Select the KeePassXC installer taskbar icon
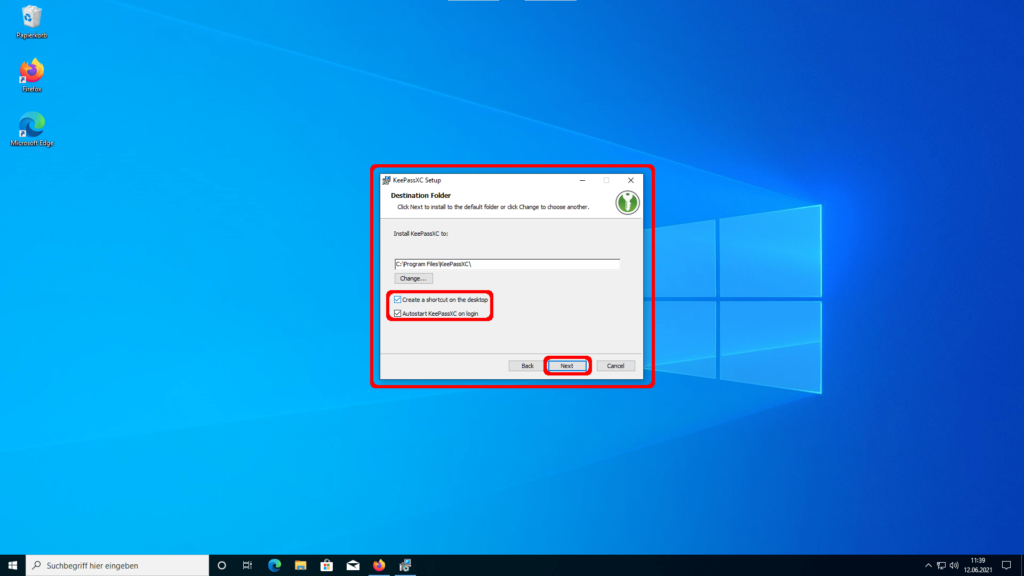 coord(405,566)
